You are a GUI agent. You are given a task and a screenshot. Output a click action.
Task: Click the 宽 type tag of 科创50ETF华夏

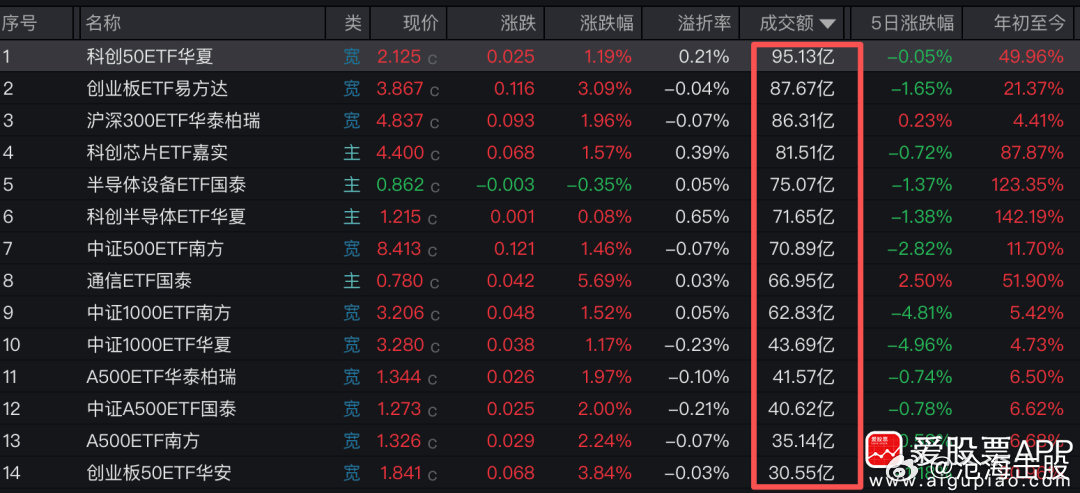tap(352, 56)
